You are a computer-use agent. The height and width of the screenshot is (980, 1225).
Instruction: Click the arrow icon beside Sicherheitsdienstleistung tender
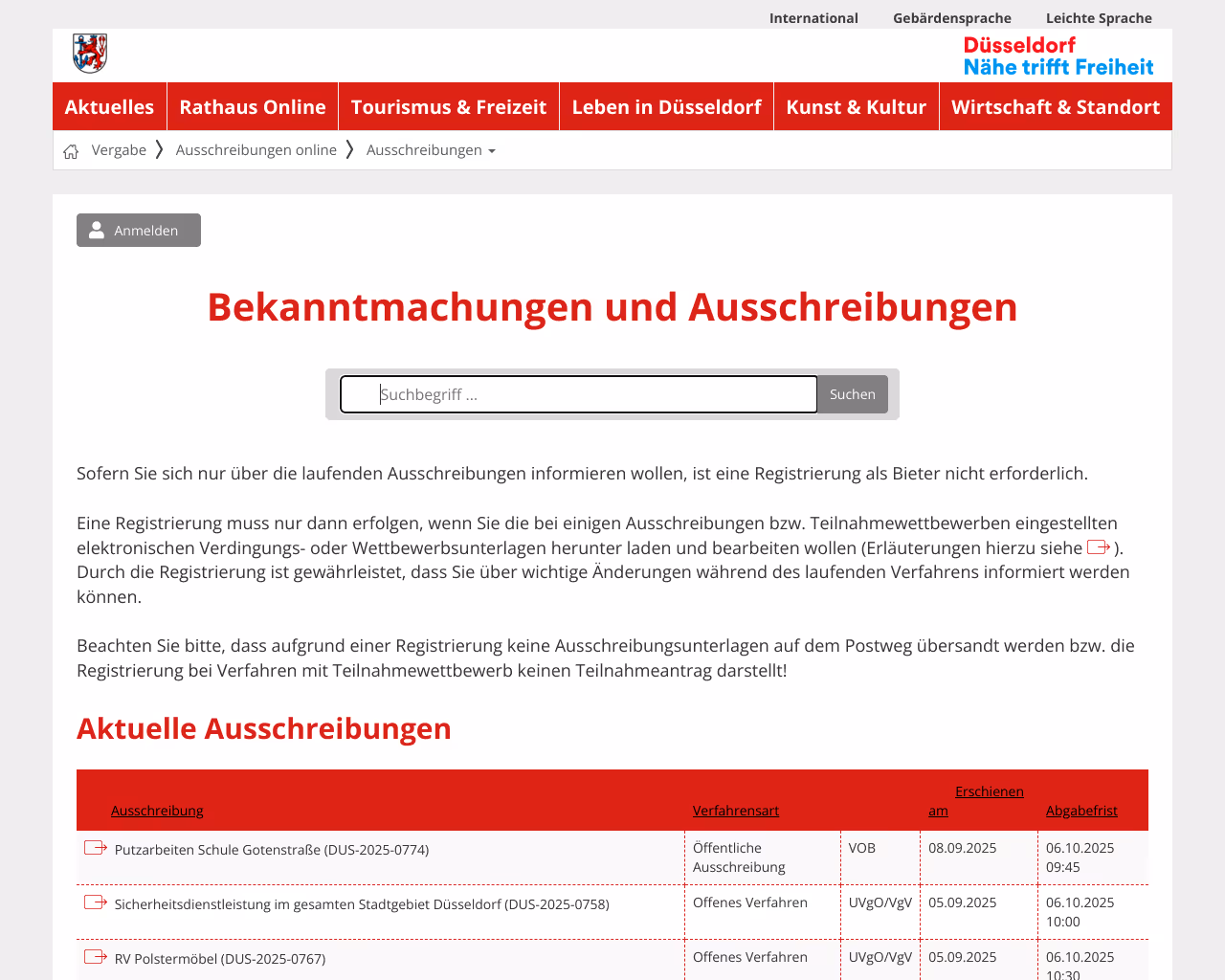click(x=96, y=902)
